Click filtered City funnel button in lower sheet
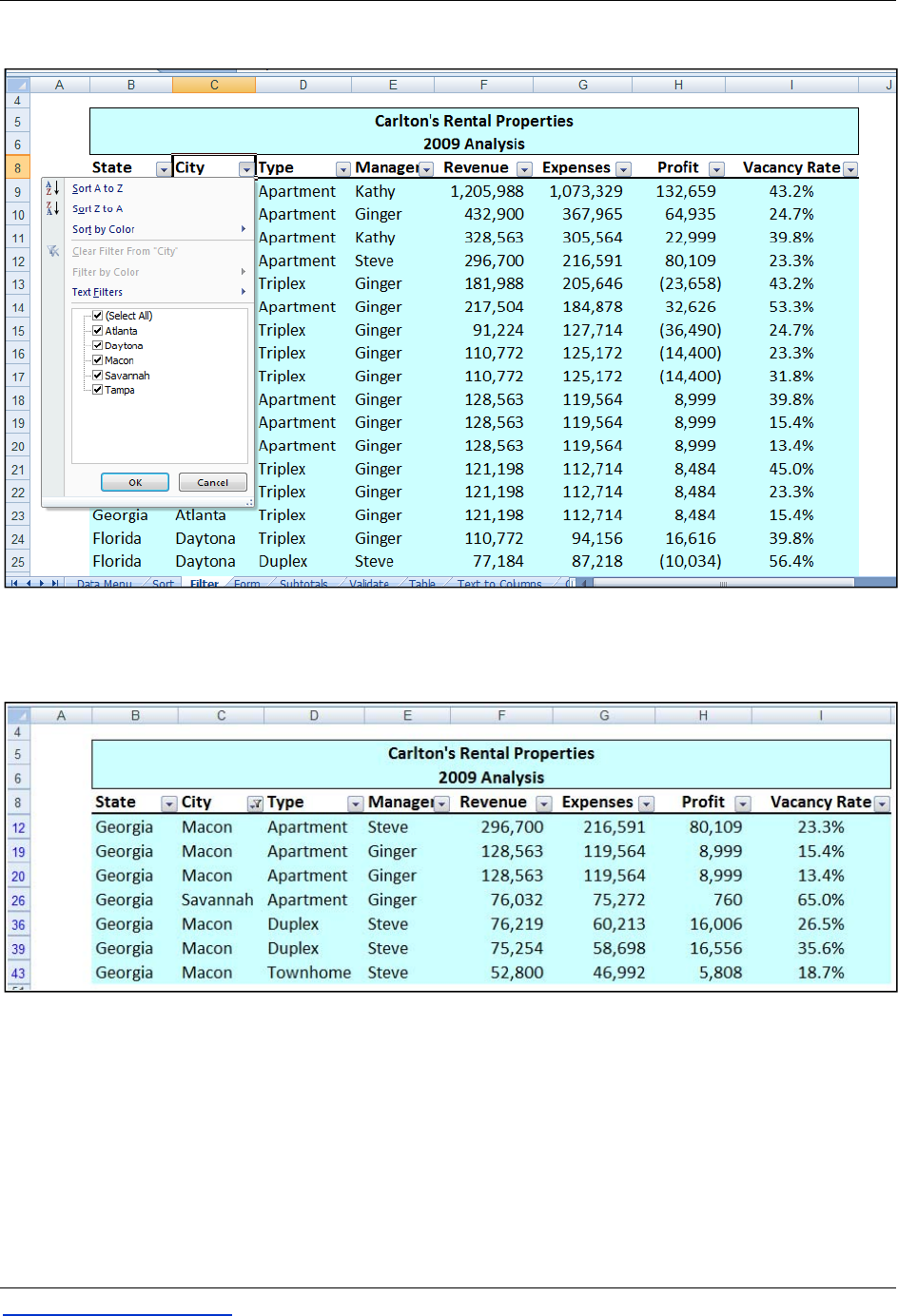 (255, 803)
